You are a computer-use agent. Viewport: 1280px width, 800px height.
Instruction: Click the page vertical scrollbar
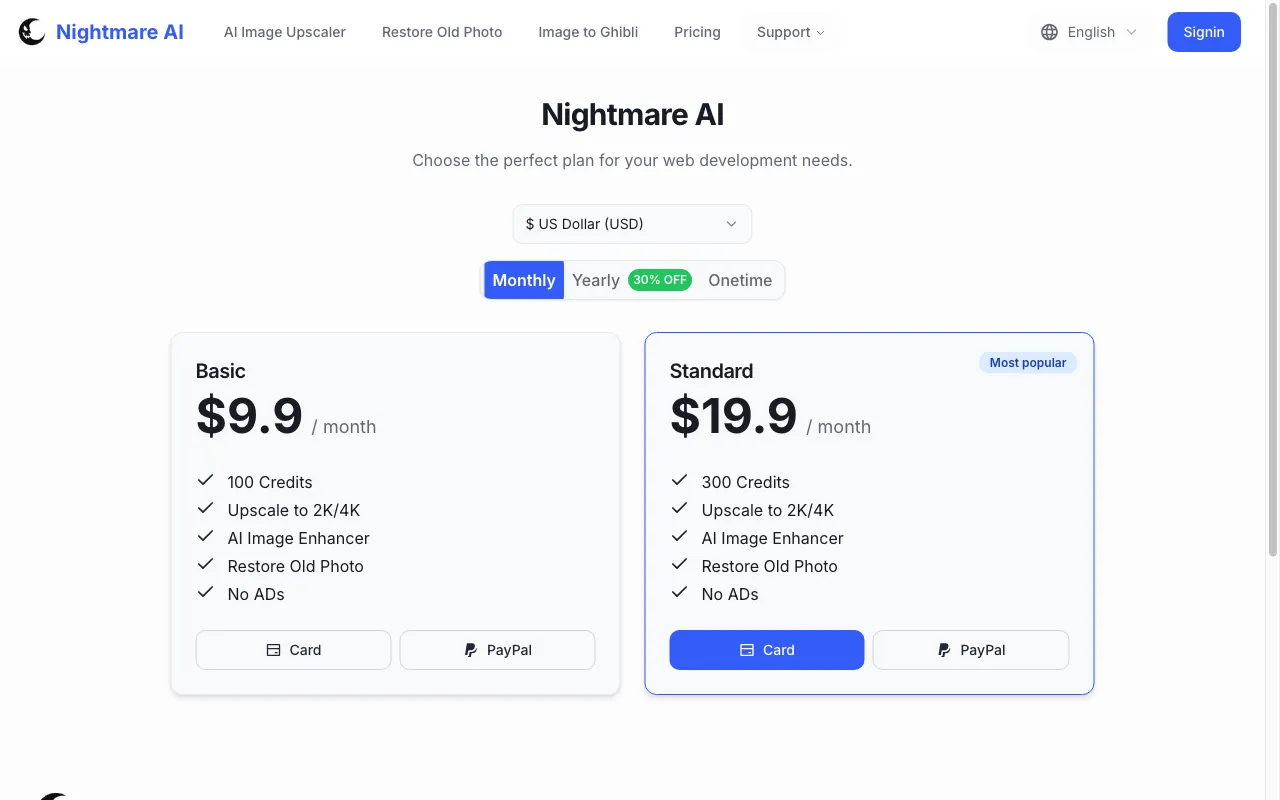pyautogui.click(x=1273, y=280)
